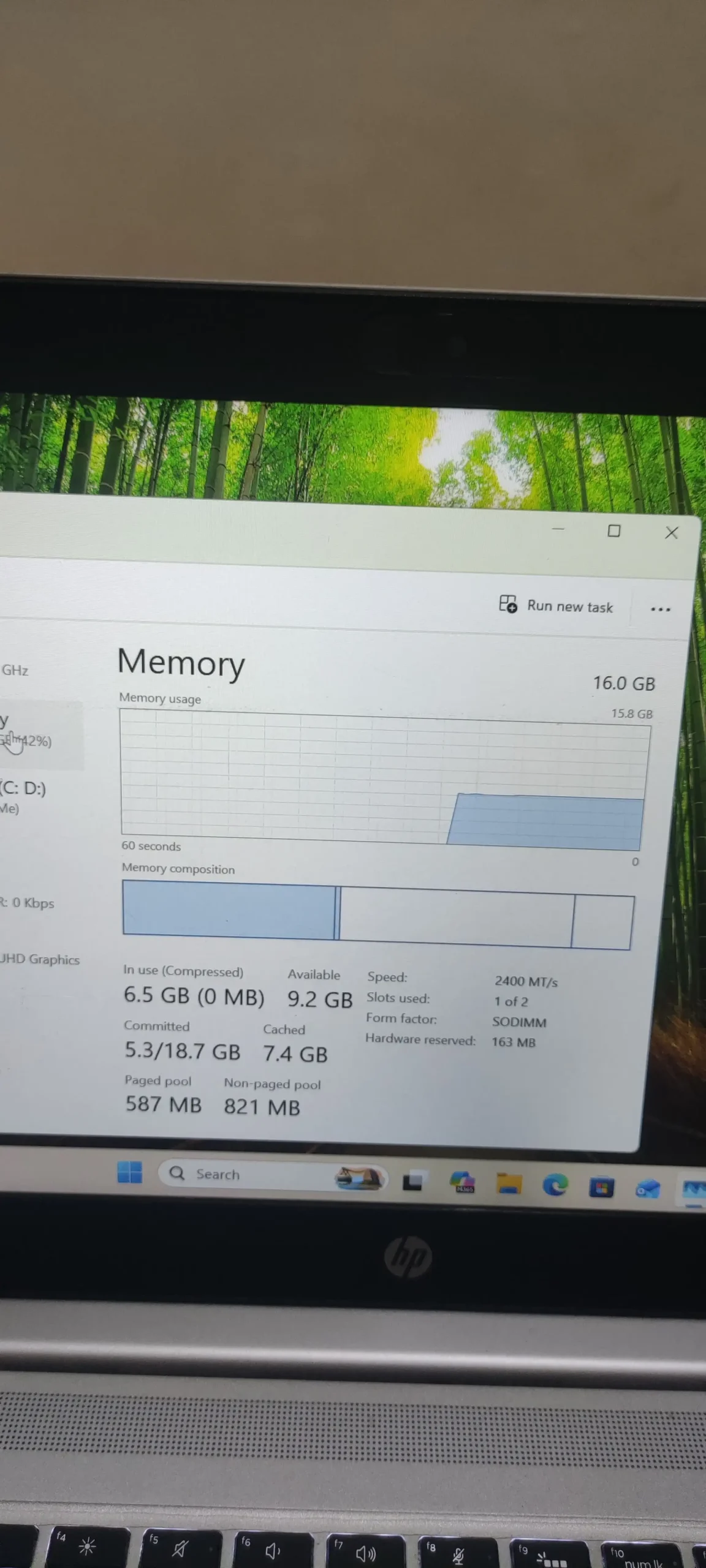Click the Windows Start button
706x1568 pixels.
tap(129, 1172)
